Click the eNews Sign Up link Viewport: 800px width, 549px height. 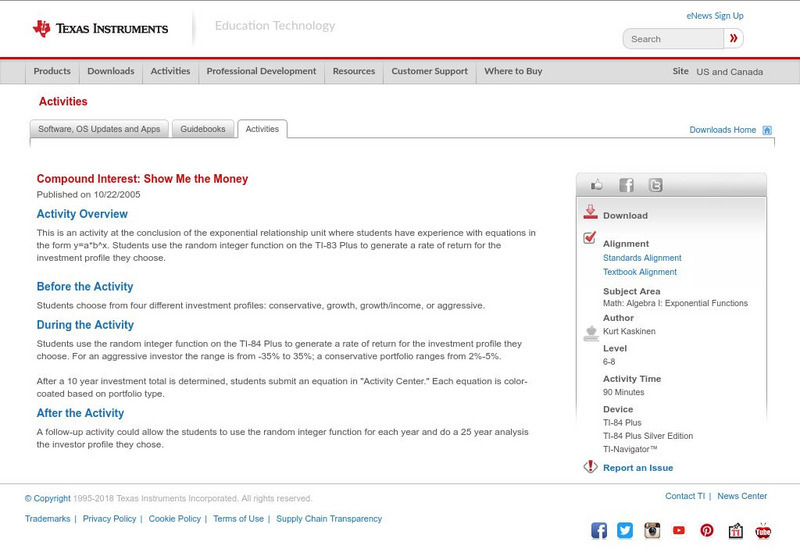point(715,16)
